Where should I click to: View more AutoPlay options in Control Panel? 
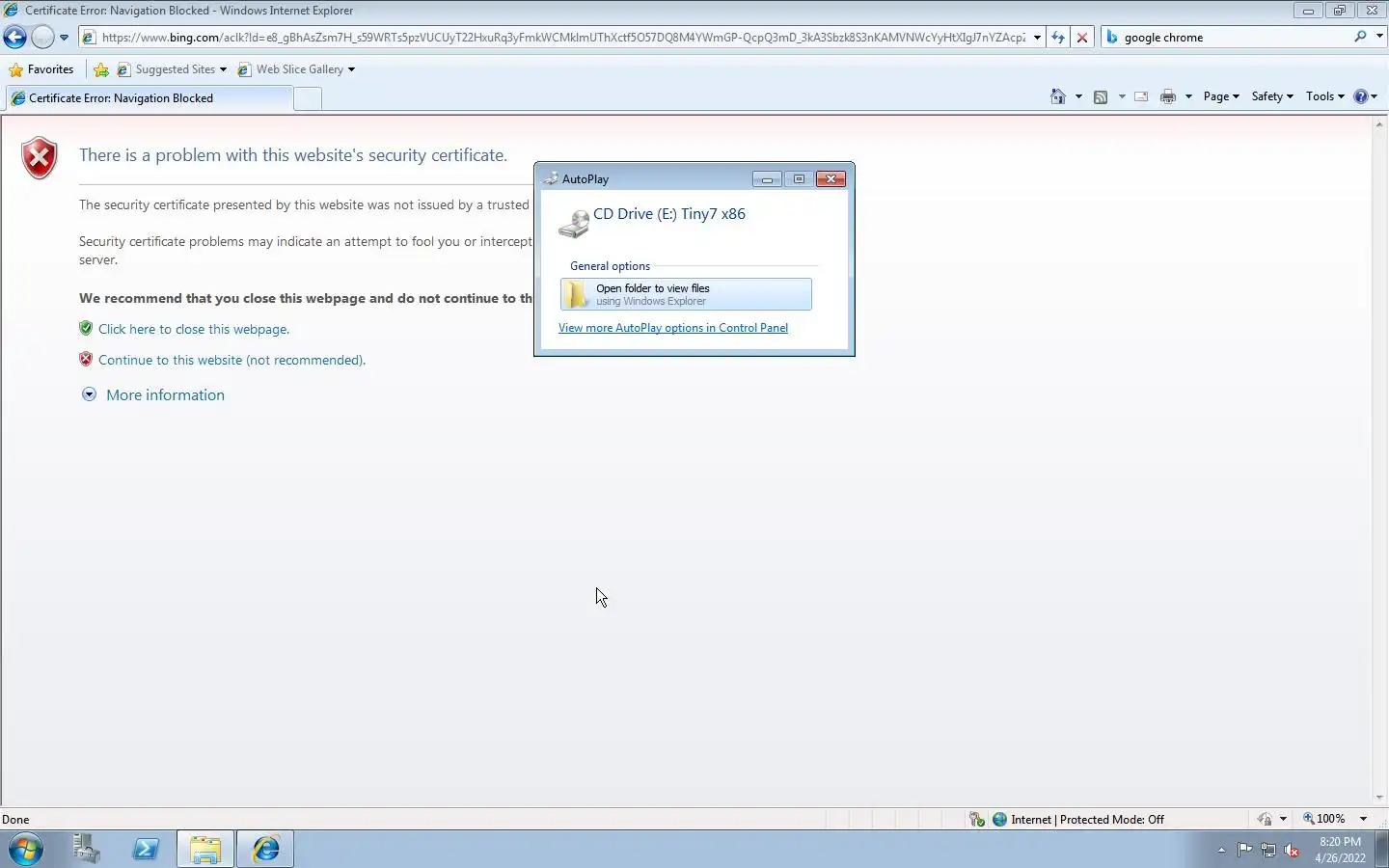coord(673,328)
